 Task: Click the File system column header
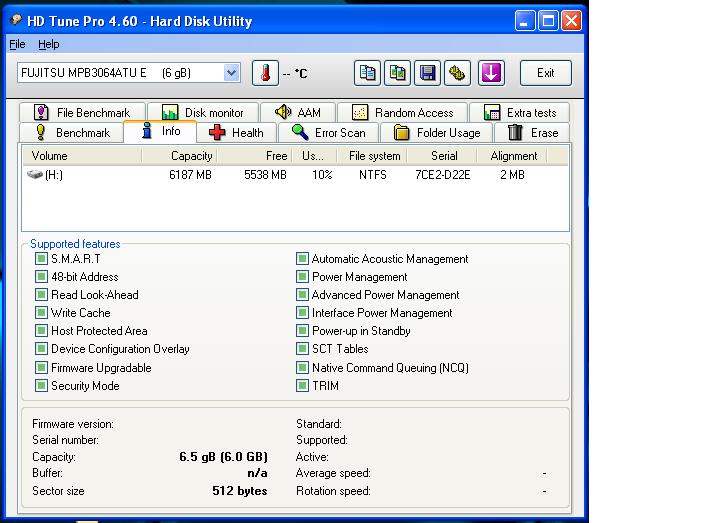click(372, 156)
